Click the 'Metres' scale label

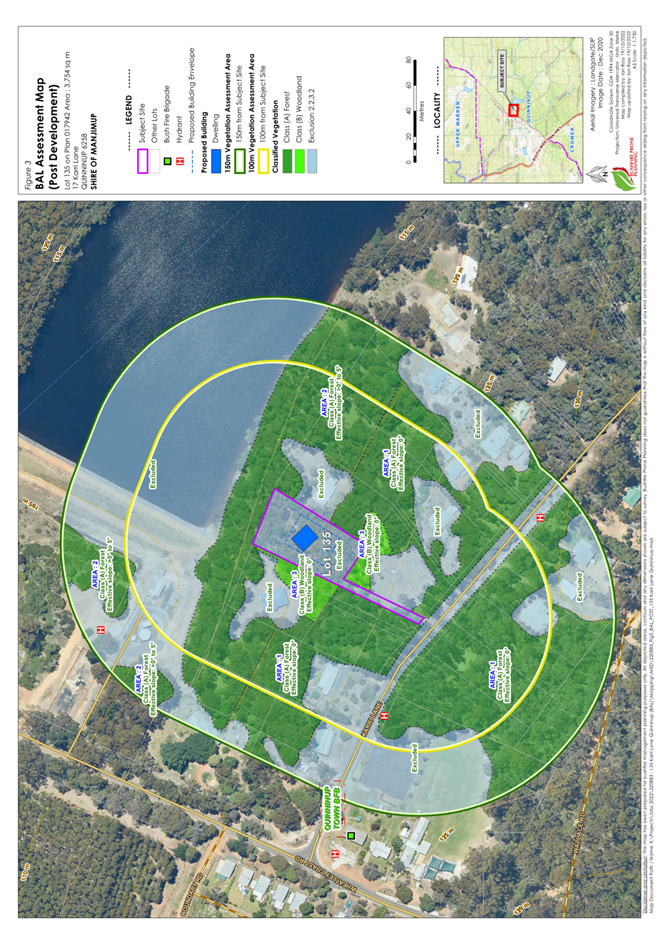click(x=423, y=111)
